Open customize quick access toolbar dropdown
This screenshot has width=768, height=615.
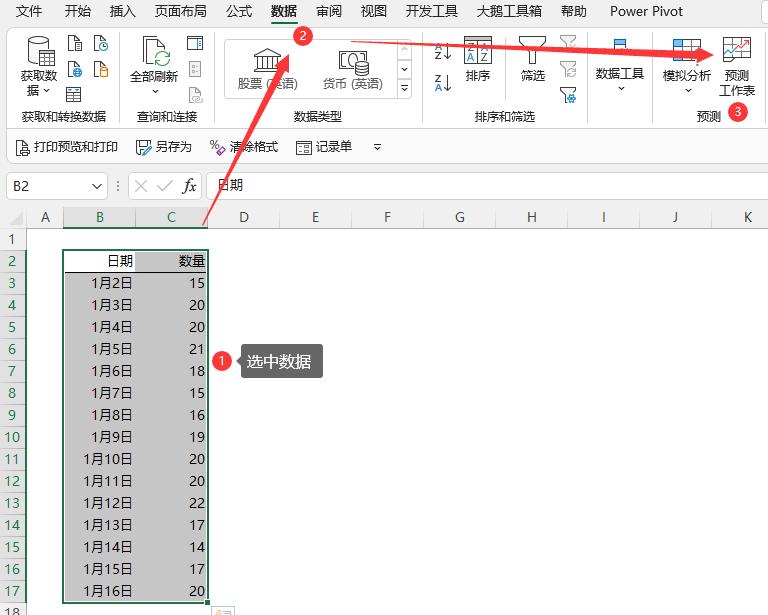coord(377,147)
